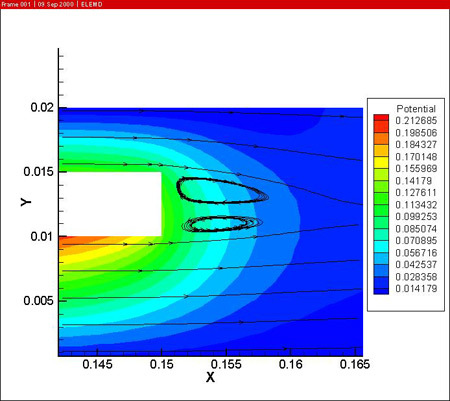The width and height of the screenshot is (450, 401).
Task: Click X axis label 0.155
Action: click(226, 364)
